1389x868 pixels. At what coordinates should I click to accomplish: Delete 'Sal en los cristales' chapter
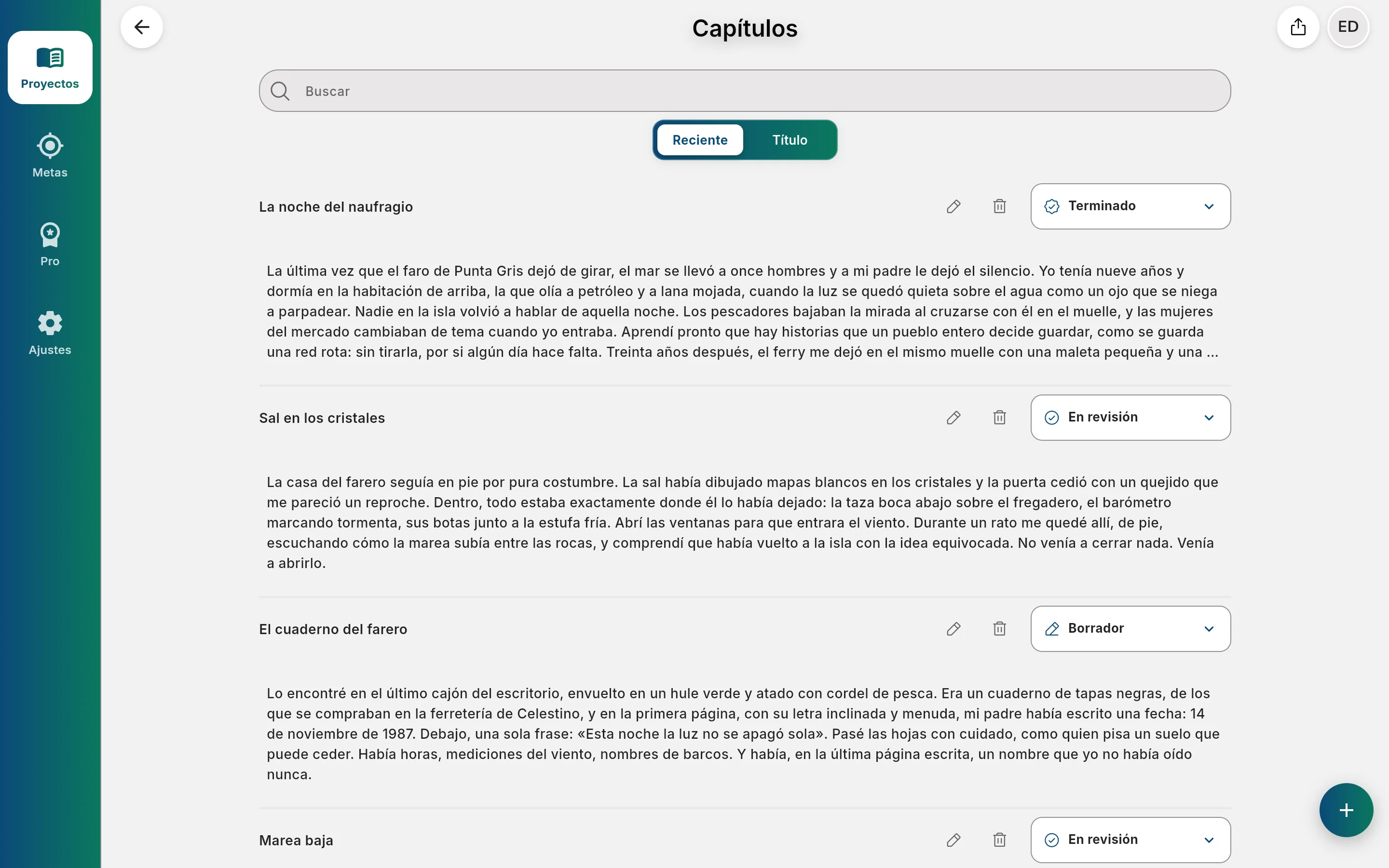(x=1000, y=418)
